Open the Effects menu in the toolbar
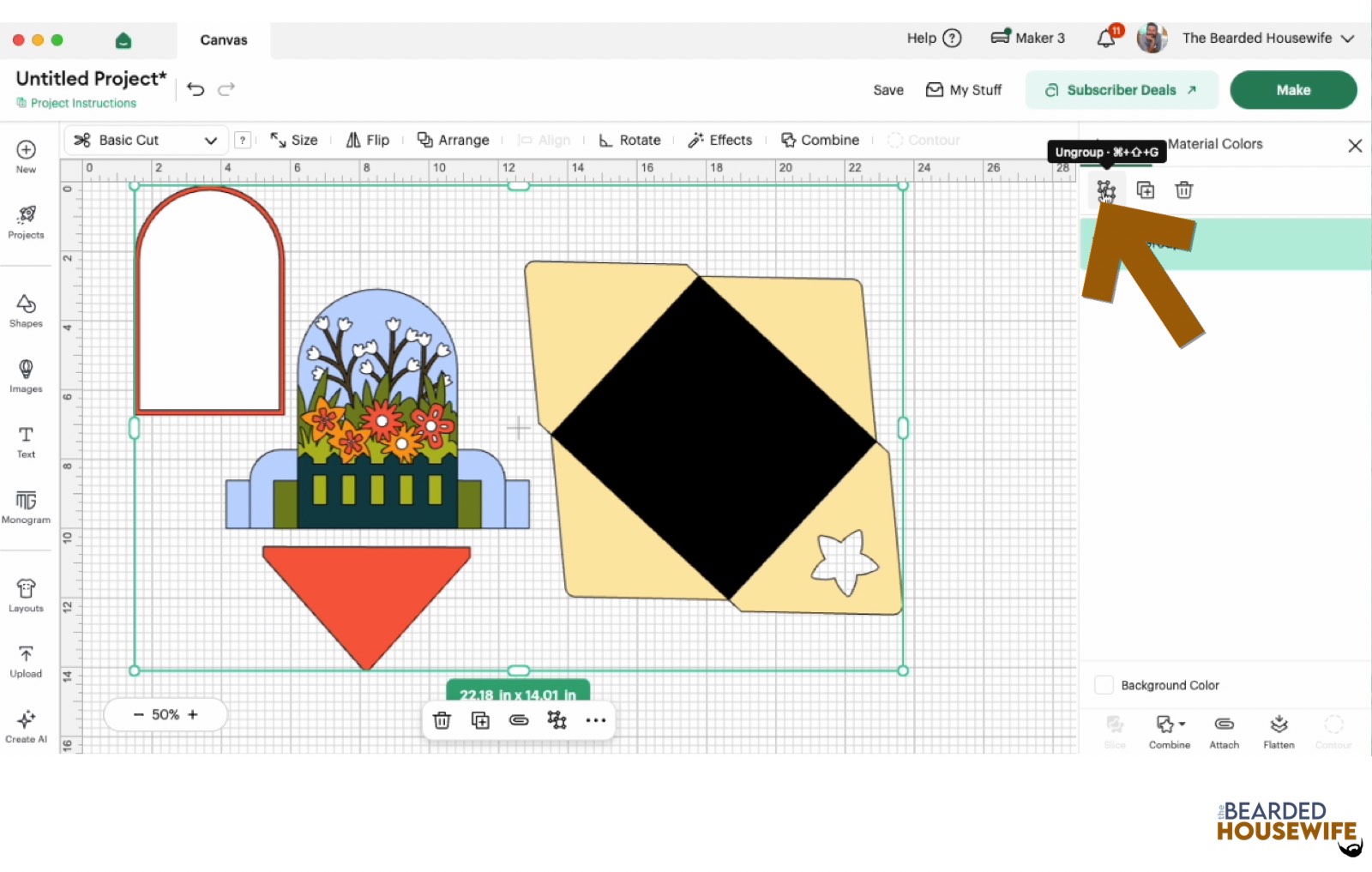 point(720,140)
